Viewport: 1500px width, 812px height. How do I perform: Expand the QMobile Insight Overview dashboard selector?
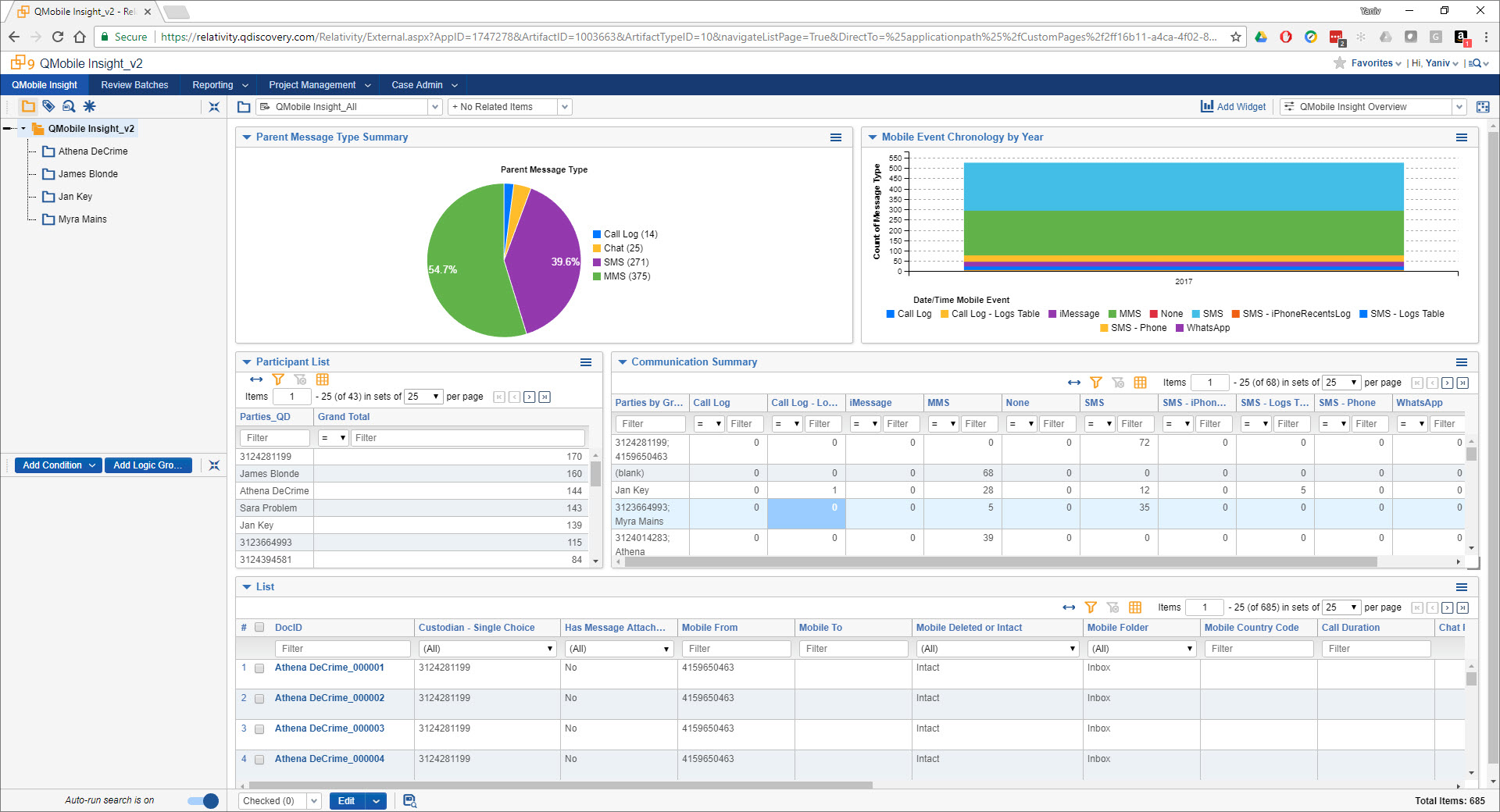tap(1459, 106)
